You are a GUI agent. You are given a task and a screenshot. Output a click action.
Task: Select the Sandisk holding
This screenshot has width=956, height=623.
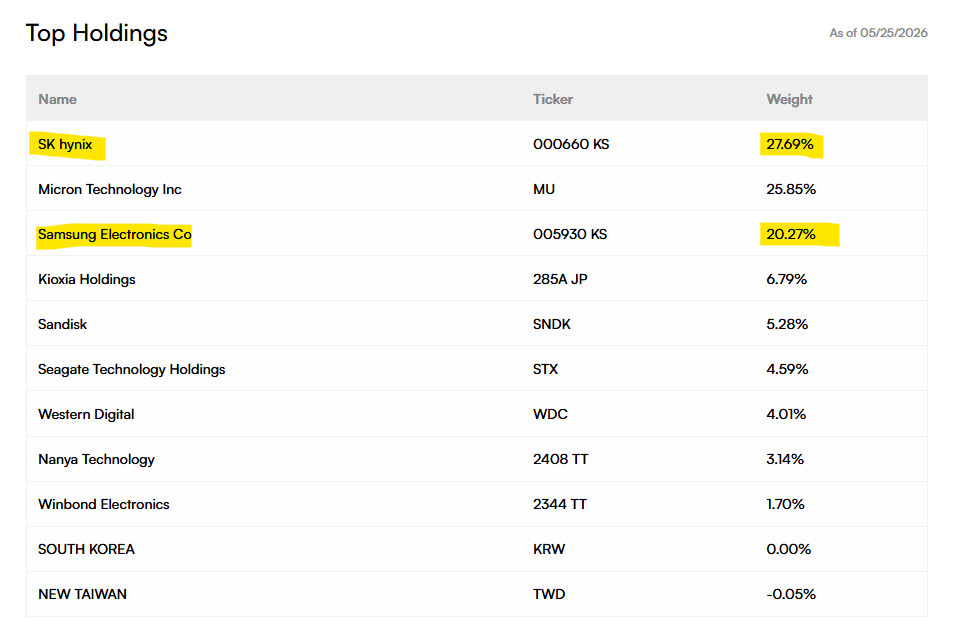pyautogui.click(x=62, y=324)
